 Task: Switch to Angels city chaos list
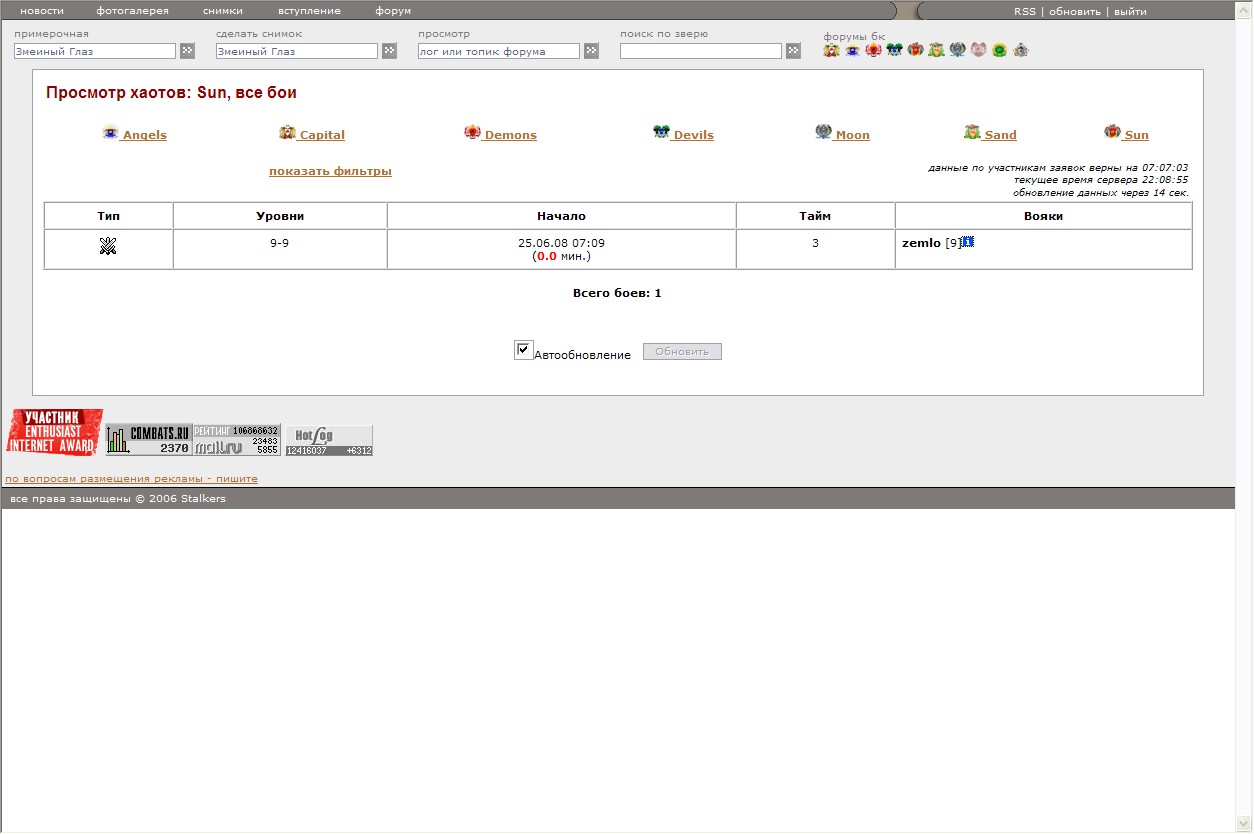tap(144, 135)
